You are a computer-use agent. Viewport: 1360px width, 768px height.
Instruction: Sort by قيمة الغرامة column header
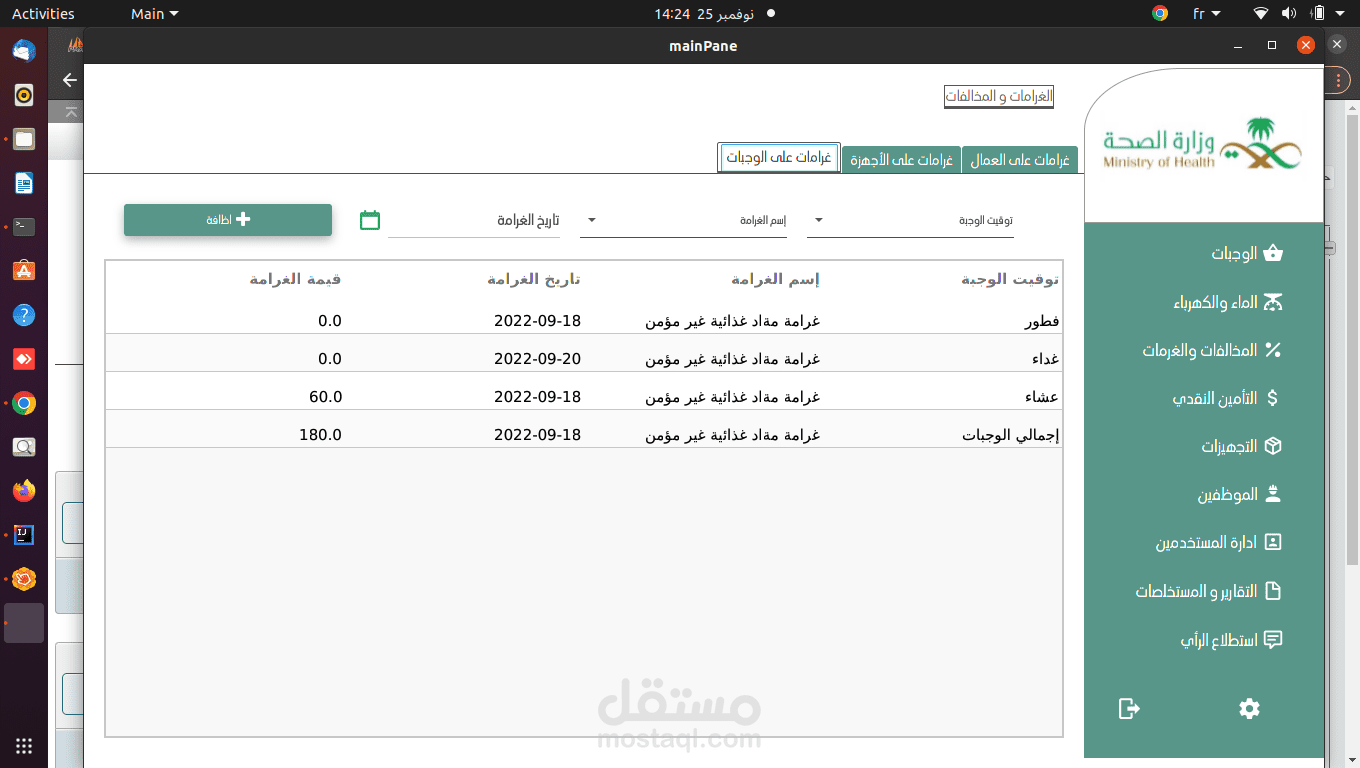[x=296, y=280]
